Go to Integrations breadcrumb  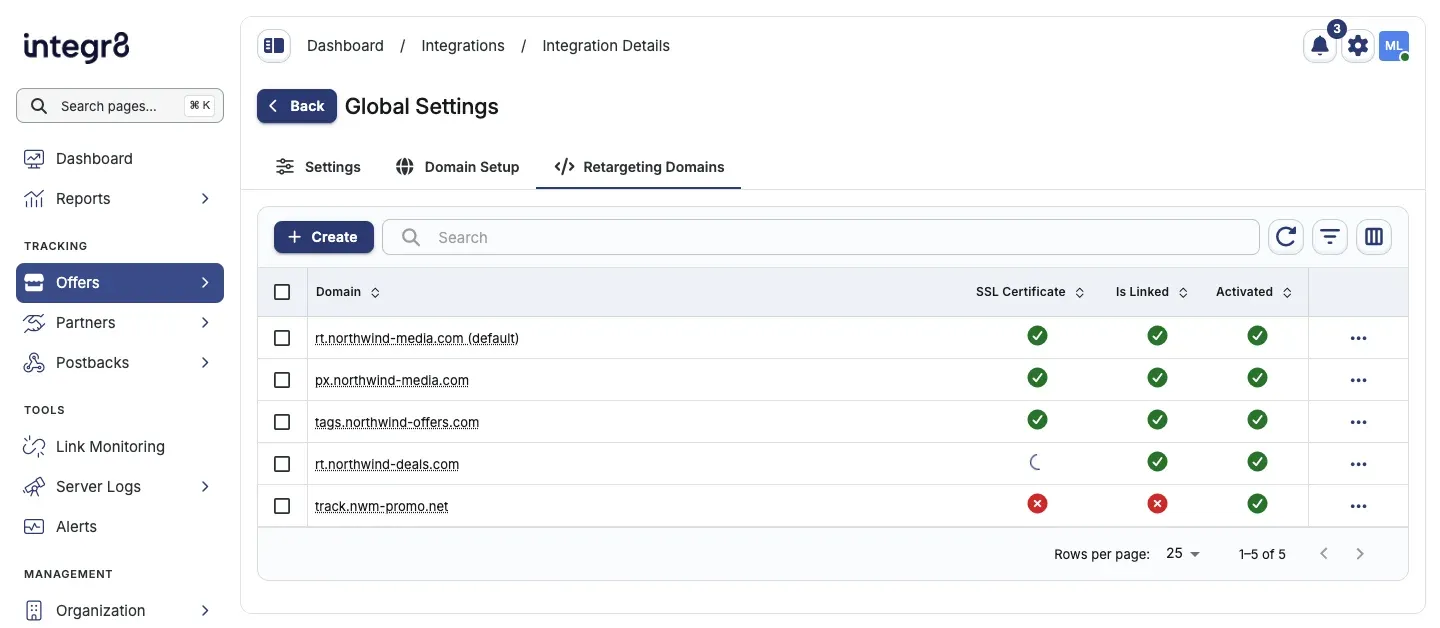463,45
